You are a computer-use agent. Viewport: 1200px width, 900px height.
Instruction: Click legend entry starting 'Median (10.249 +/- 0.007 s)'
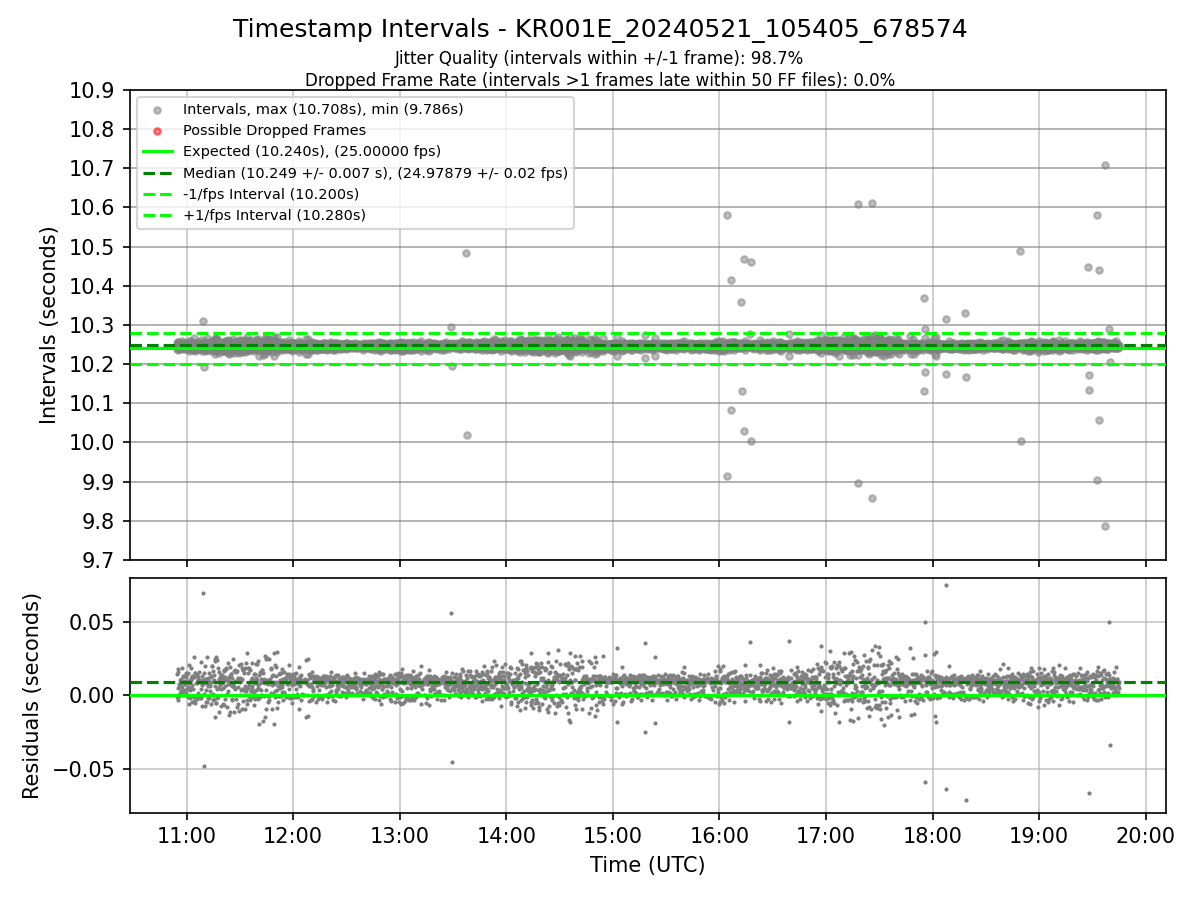click(x=375, y=173)
